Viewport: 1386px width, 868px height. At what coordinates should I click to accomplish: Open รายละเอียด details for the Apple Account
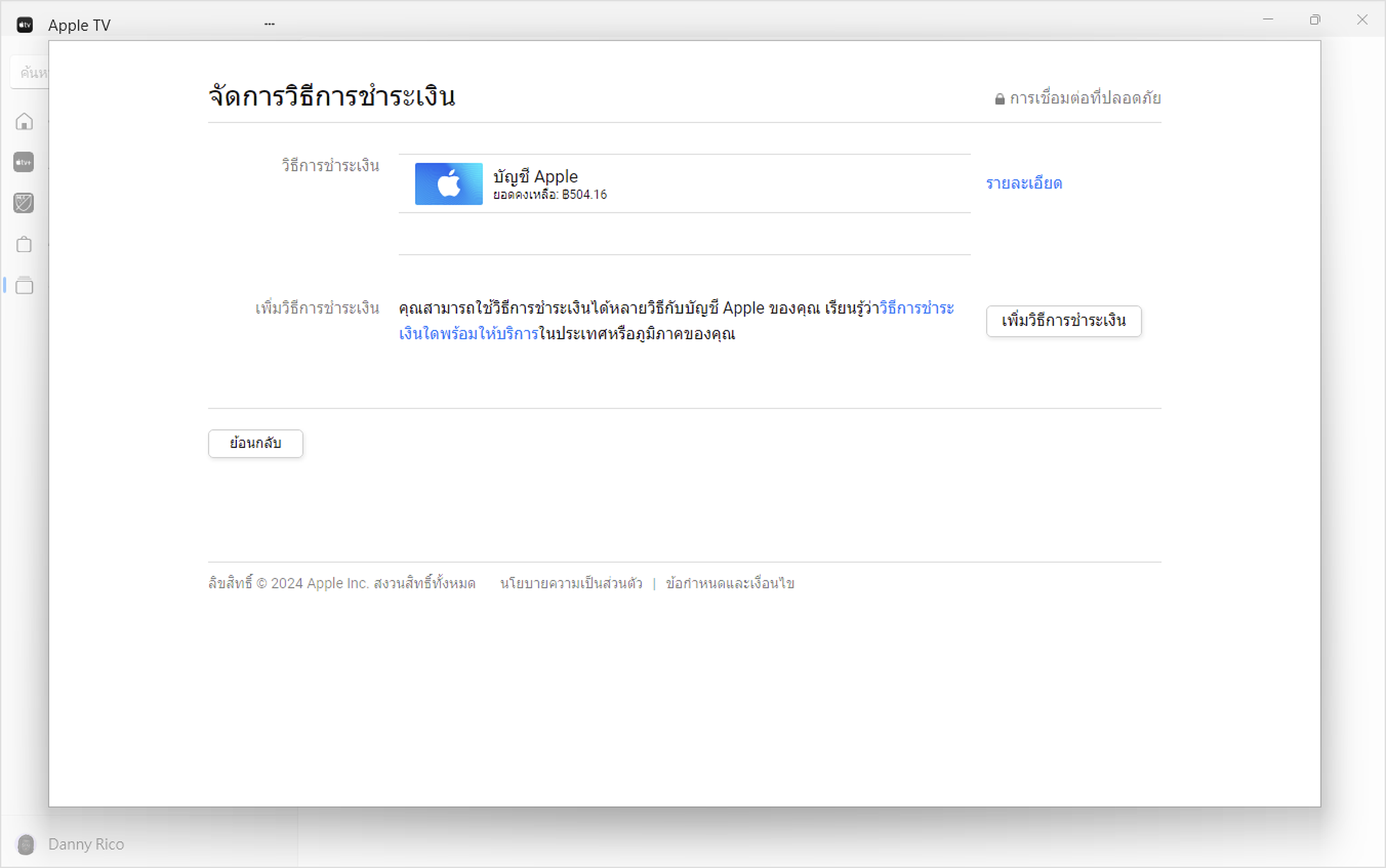tap(1023, 184)
